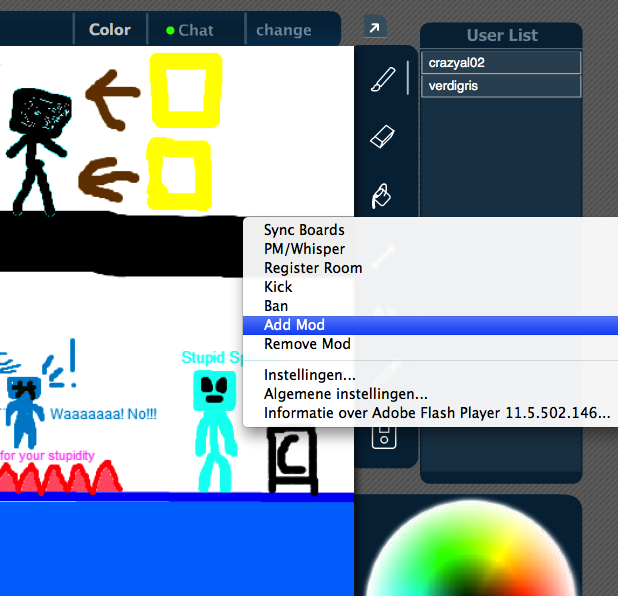
Task: Open Instellingen... Flash settings
Action: coord(310,375)
